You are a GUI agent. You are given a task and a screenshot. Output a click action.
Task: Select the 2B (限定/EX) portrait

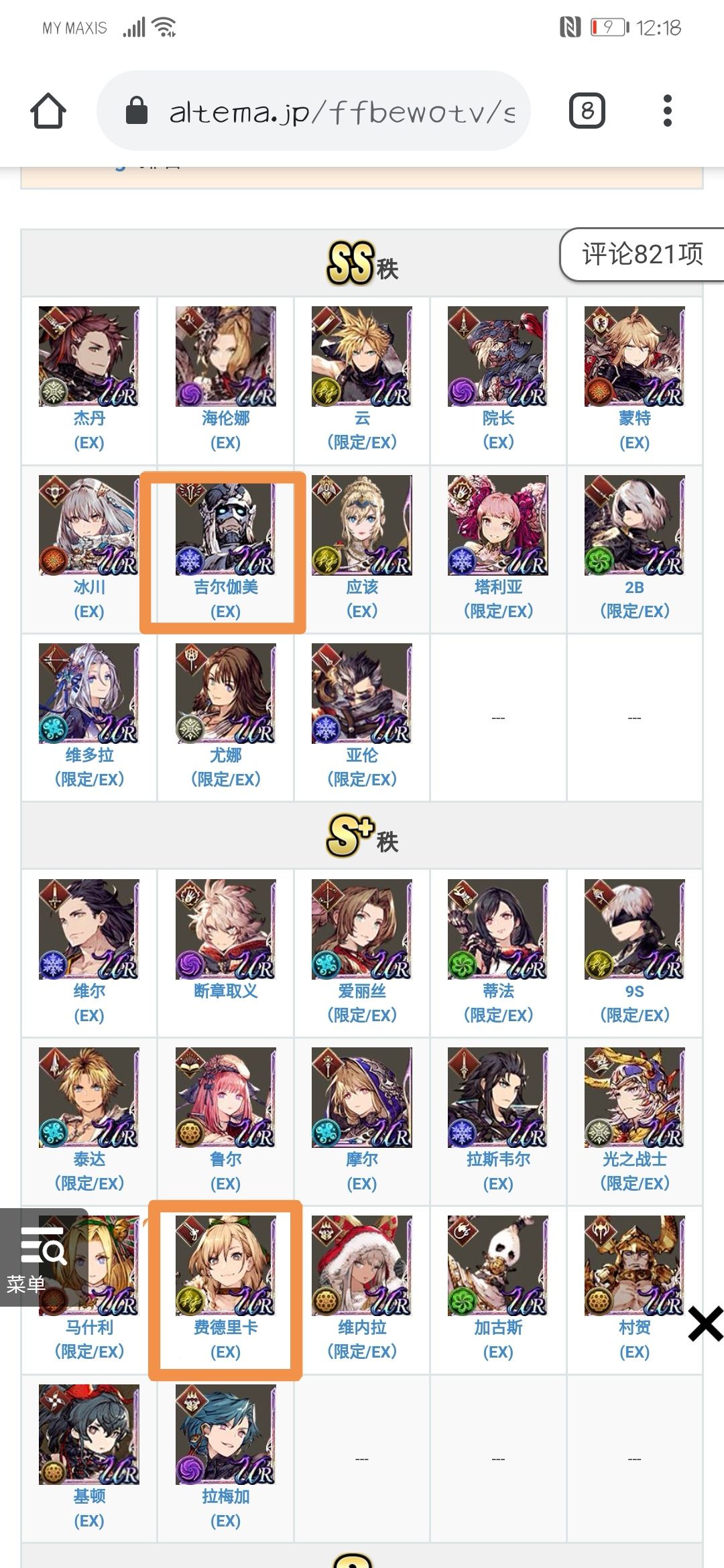click(x=635, y=525)
